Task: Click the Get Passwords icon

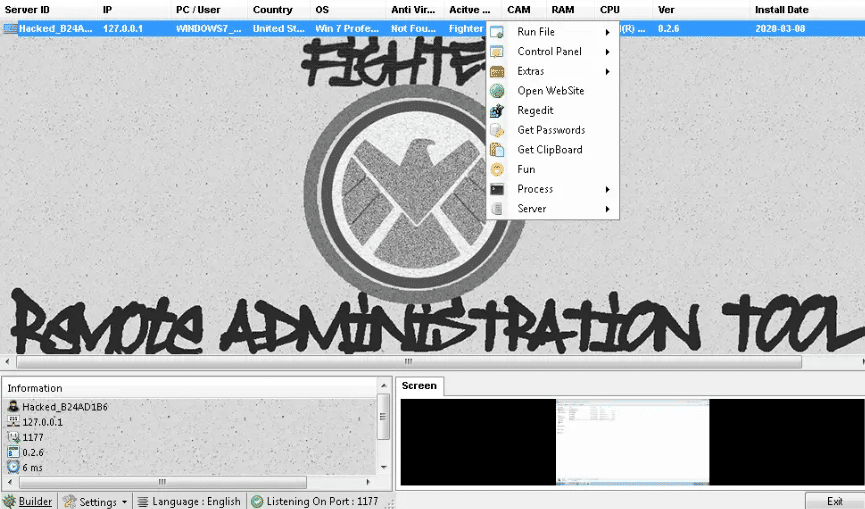Action: (496, 130)
